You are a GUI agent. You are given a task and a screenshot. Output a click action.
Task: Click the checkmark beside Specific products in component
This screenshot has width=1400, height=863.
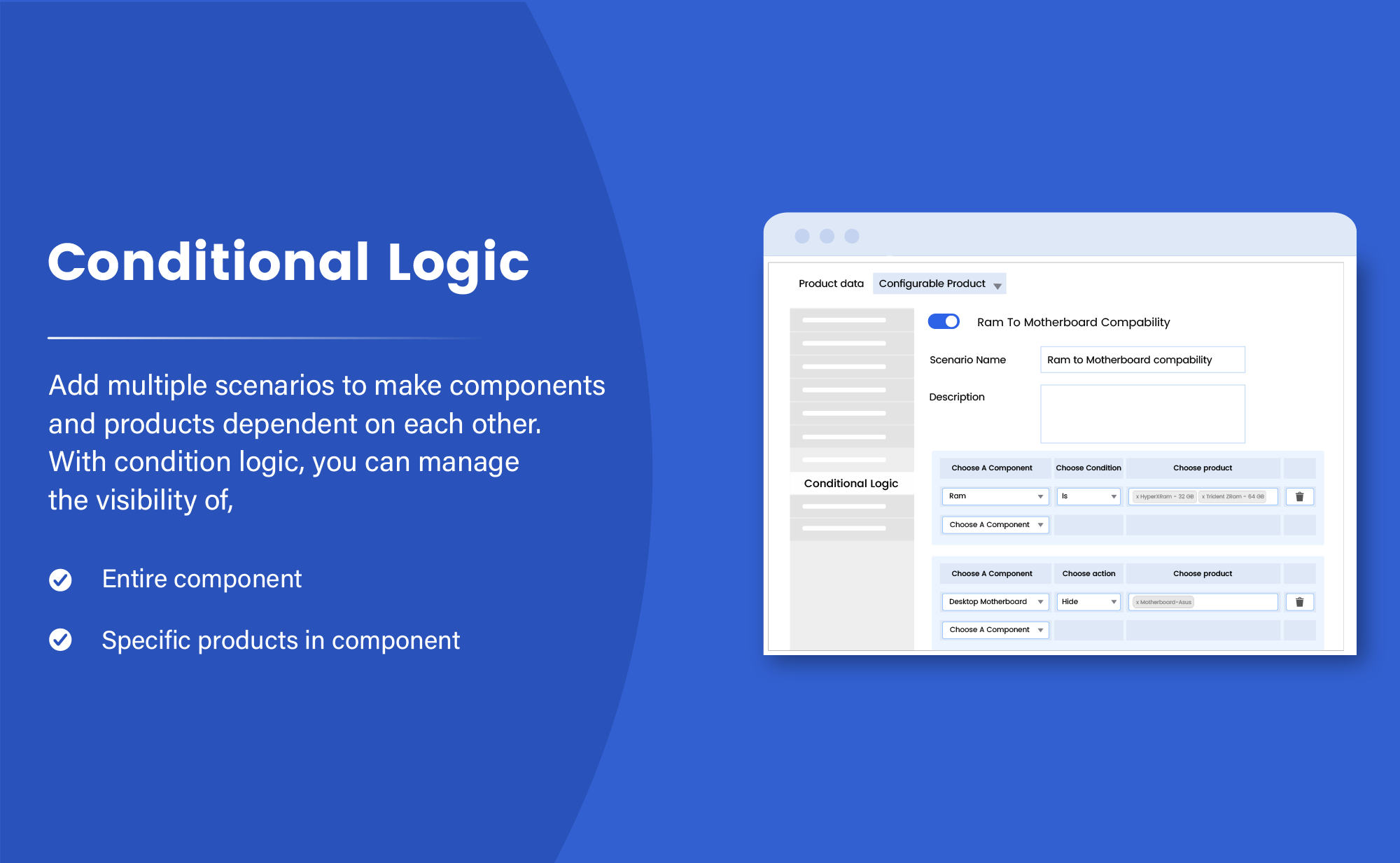[x=61, y=639]
